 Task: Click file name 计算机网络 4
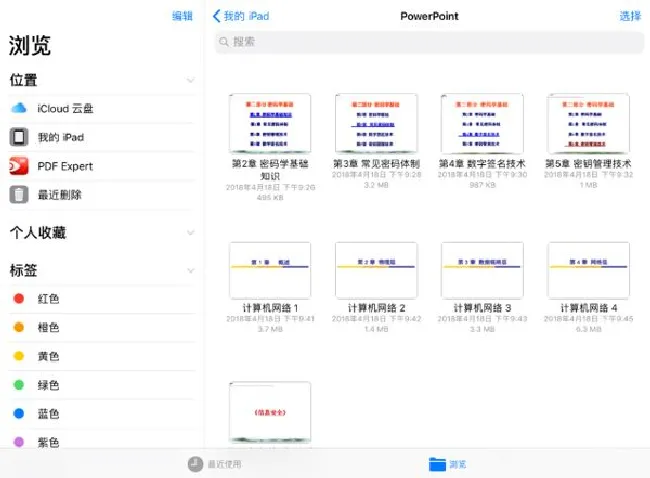(589, 308)
